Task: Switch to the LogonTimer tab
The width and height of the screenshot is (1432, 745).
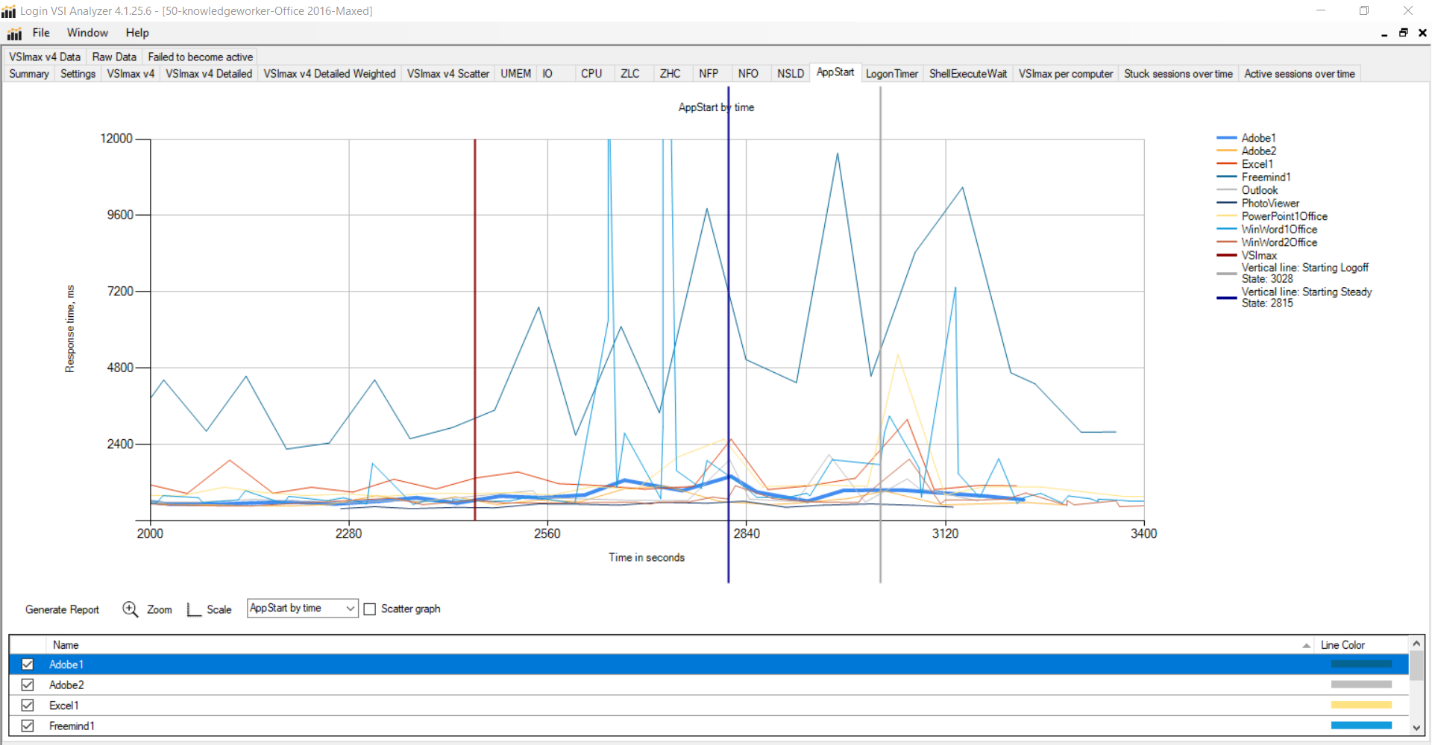Action: tap(892, 74)
